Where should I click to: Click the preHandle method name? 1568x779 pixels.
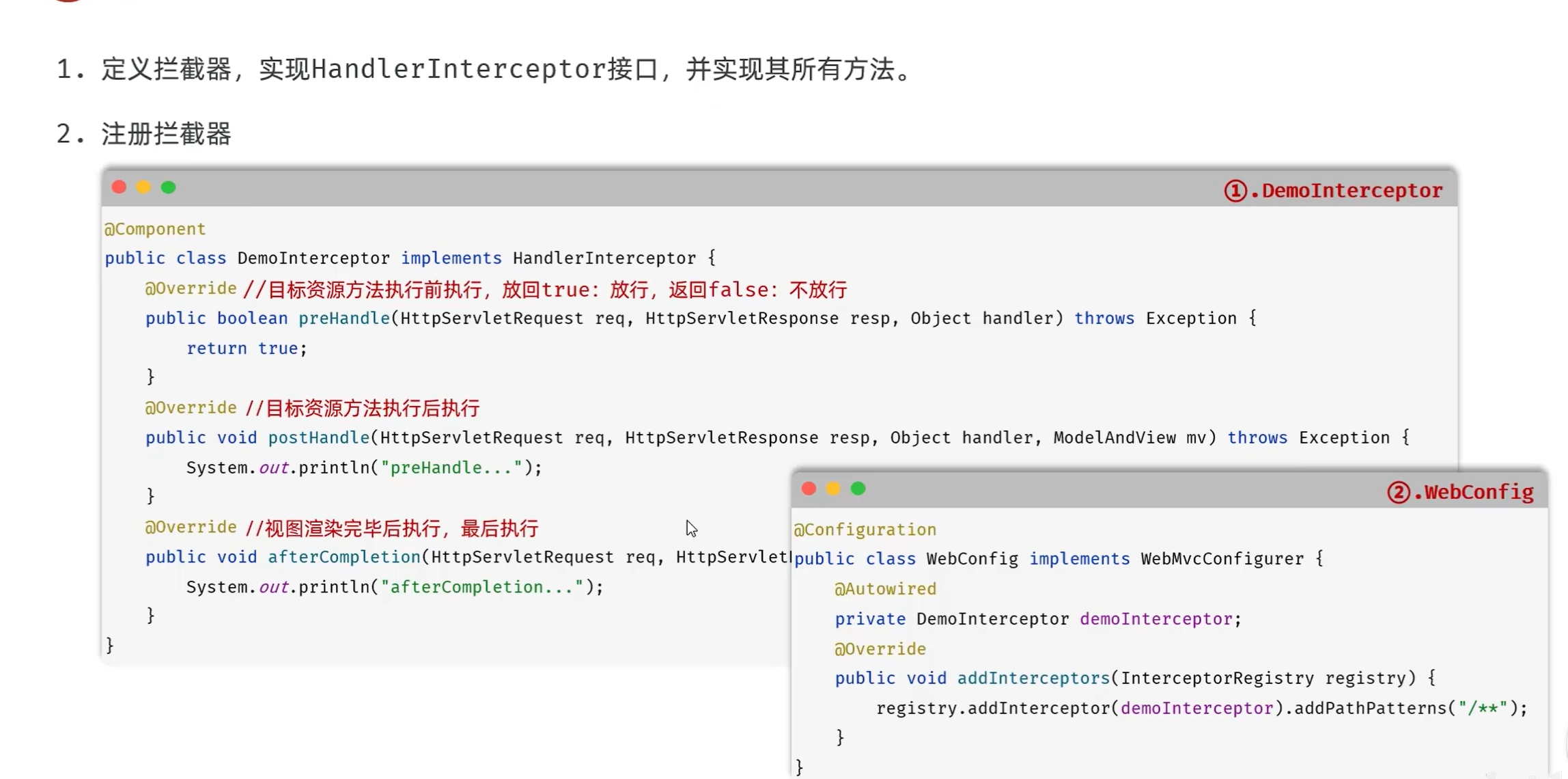pyautogui.click(x=344, y=318)
